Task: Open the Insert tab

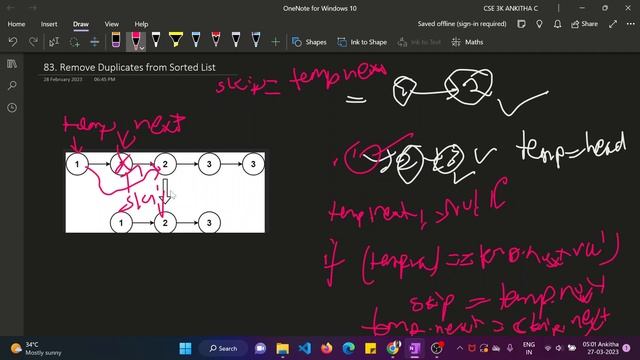Action: tap(49, 24)
